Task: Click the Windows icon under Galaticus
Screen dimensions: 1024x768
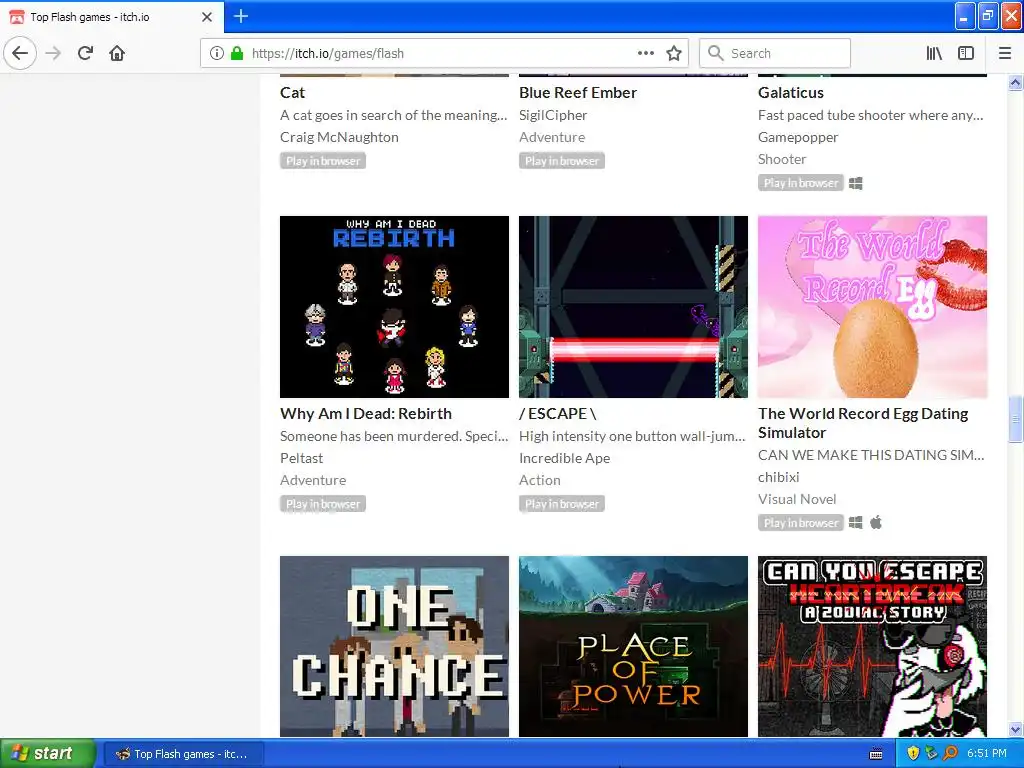Action: [856, 184]
